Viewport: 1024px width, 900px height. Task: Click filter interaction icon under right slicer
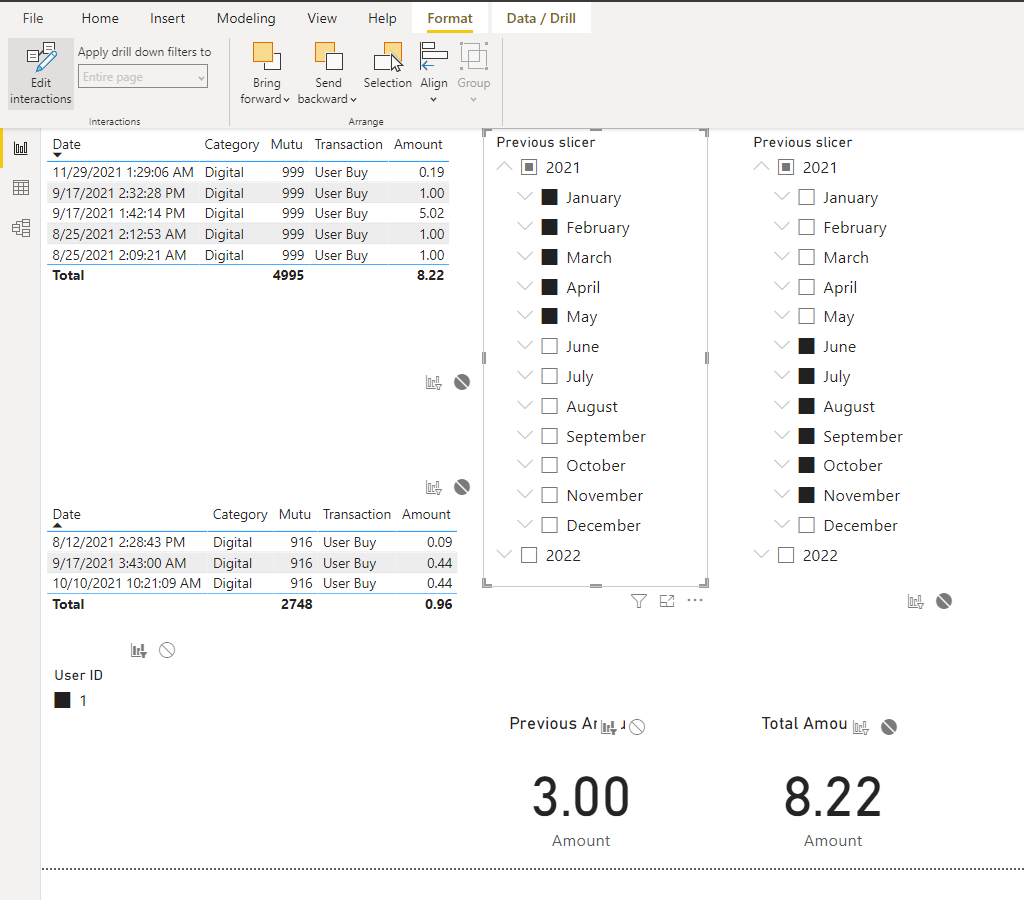tap(916, 602)
